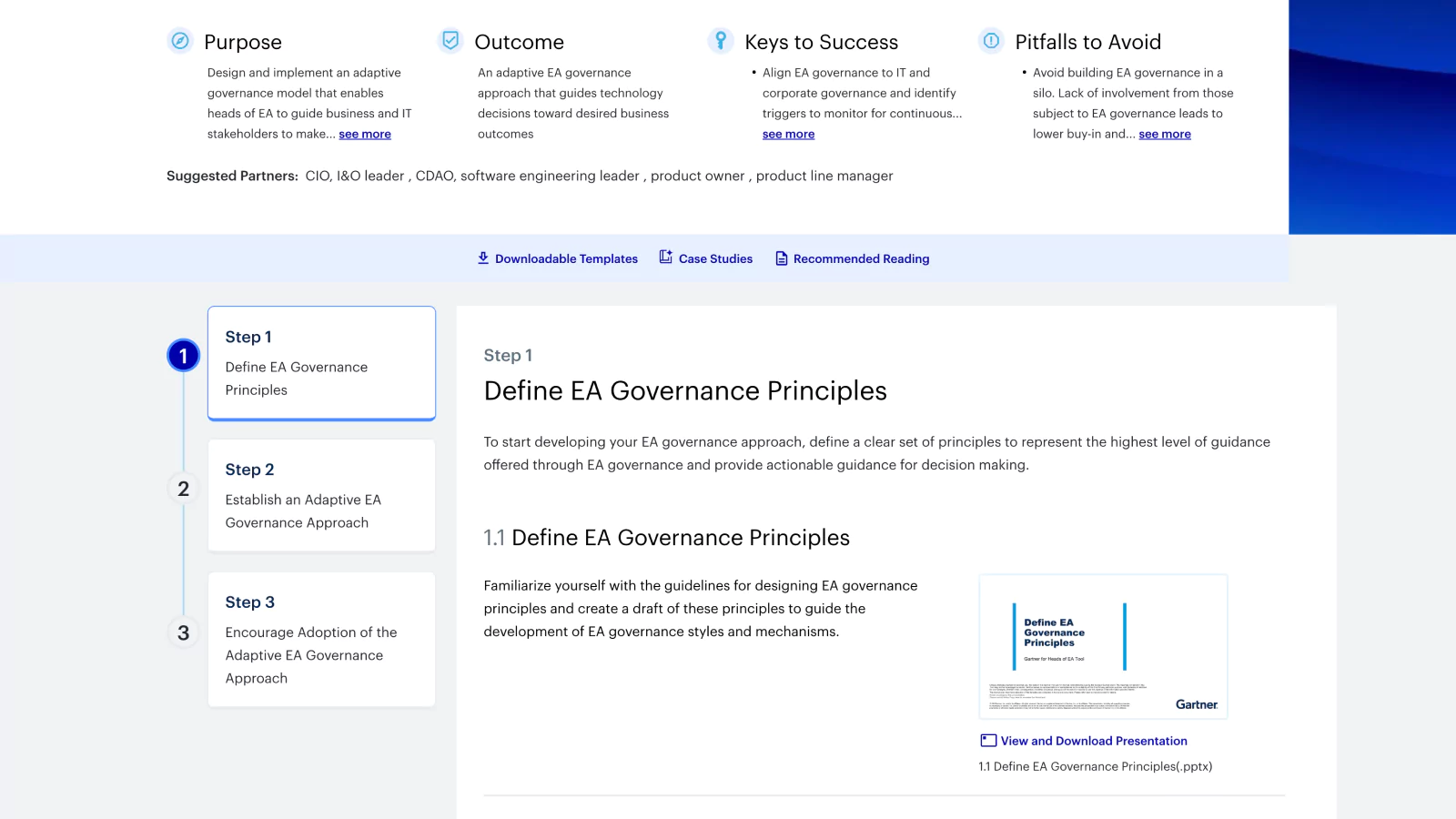Click the Recommended Reading page icon
The width and height of the screenshot is (1456, 819).
click(x=781, y=258)
